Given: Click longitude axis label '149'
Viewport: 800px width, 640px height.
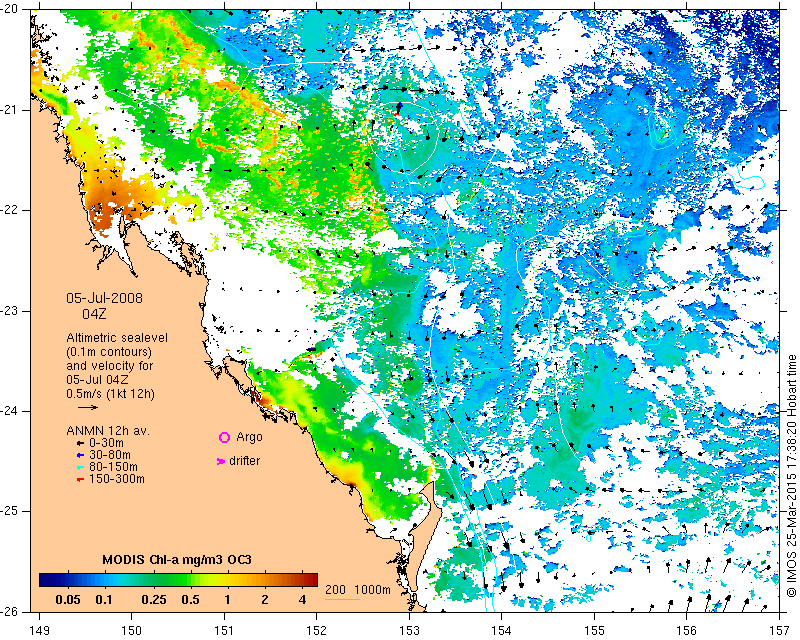Looking at the screenshot, I should pyautogui.click(x=39, y=631).
